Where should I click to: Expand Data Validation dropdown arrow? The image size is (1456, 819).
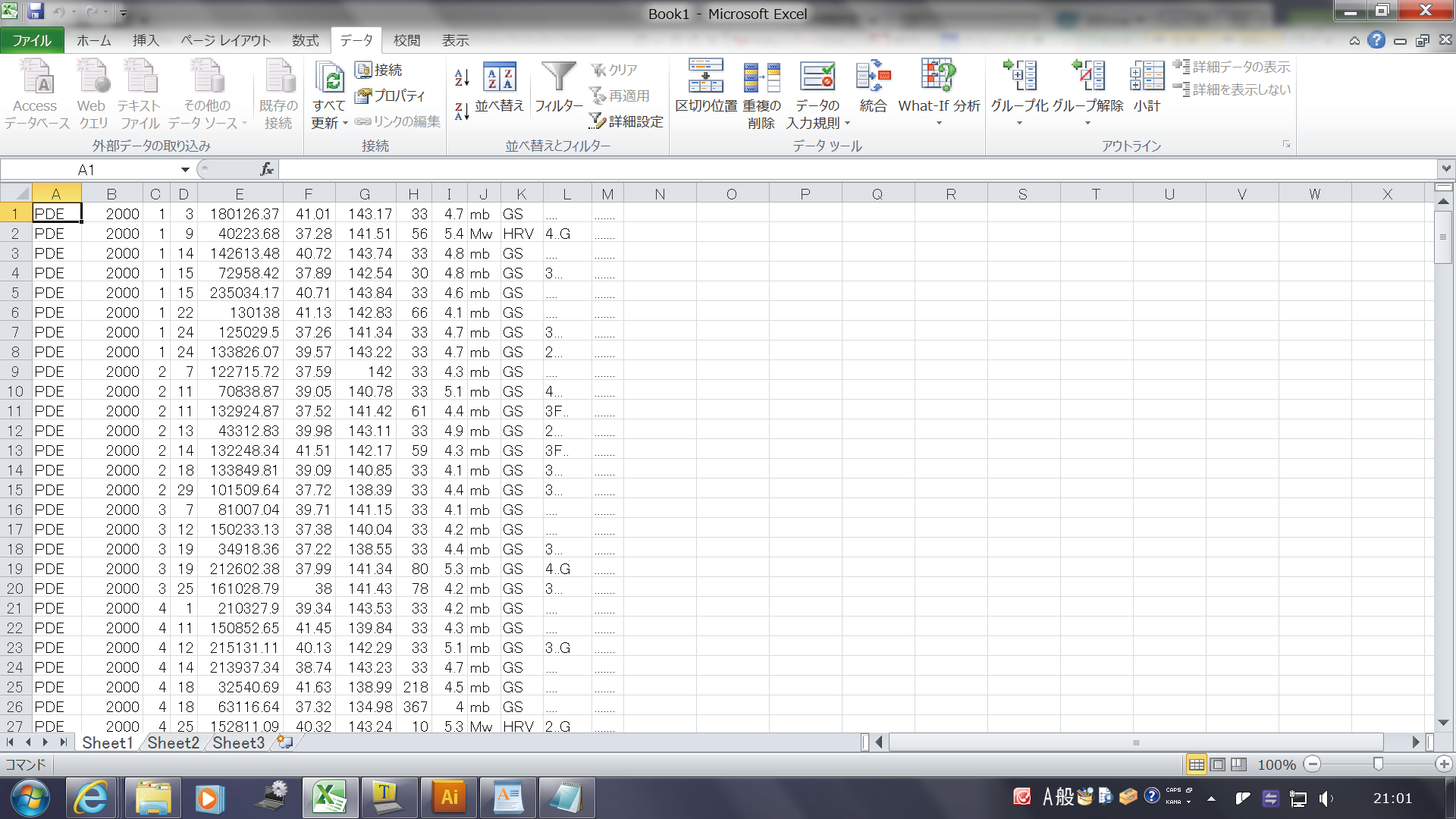tap(847, 124)
